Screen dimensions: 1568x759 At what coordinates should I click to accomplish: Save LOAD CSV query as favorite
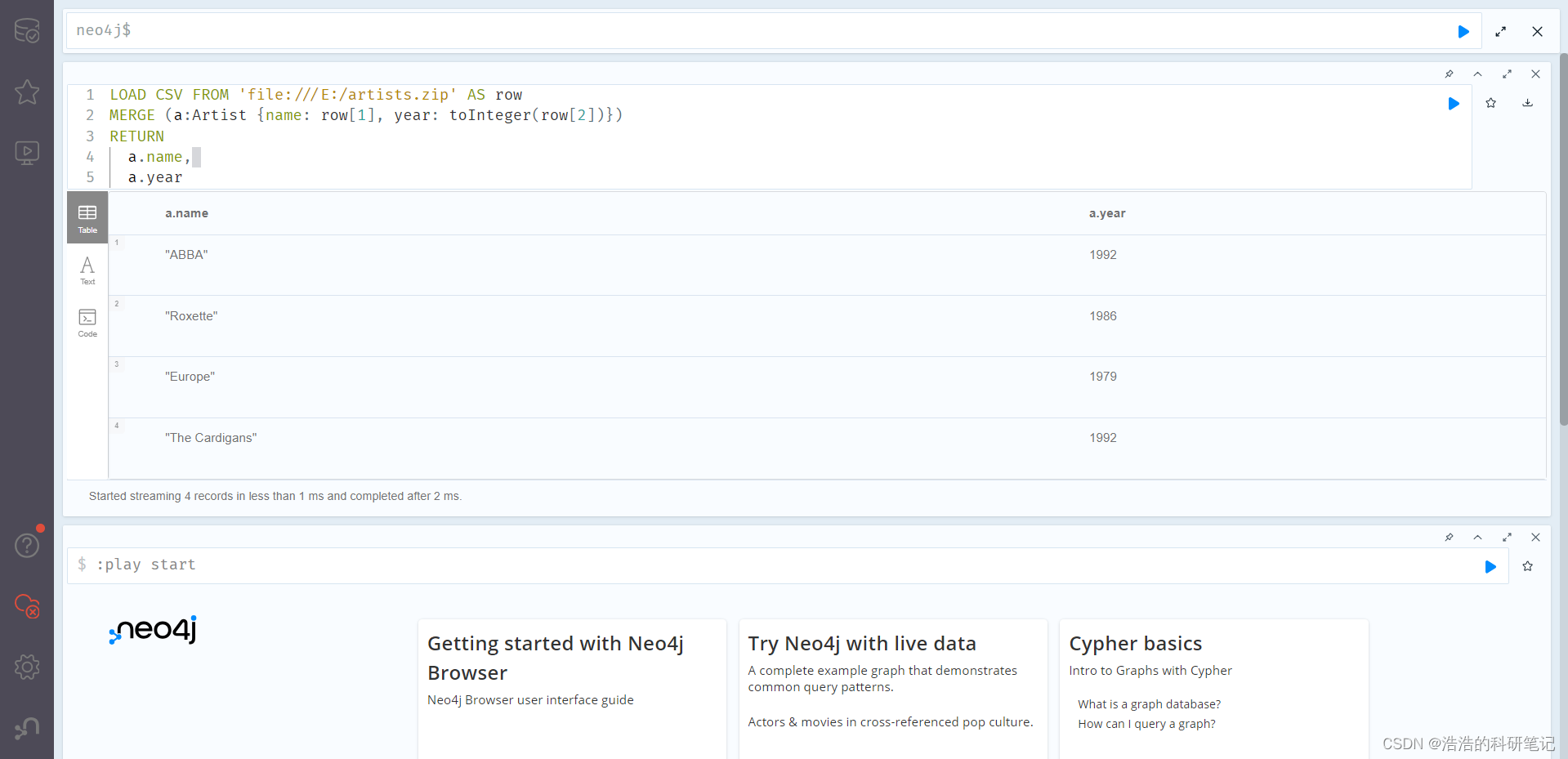[1490, 103]
